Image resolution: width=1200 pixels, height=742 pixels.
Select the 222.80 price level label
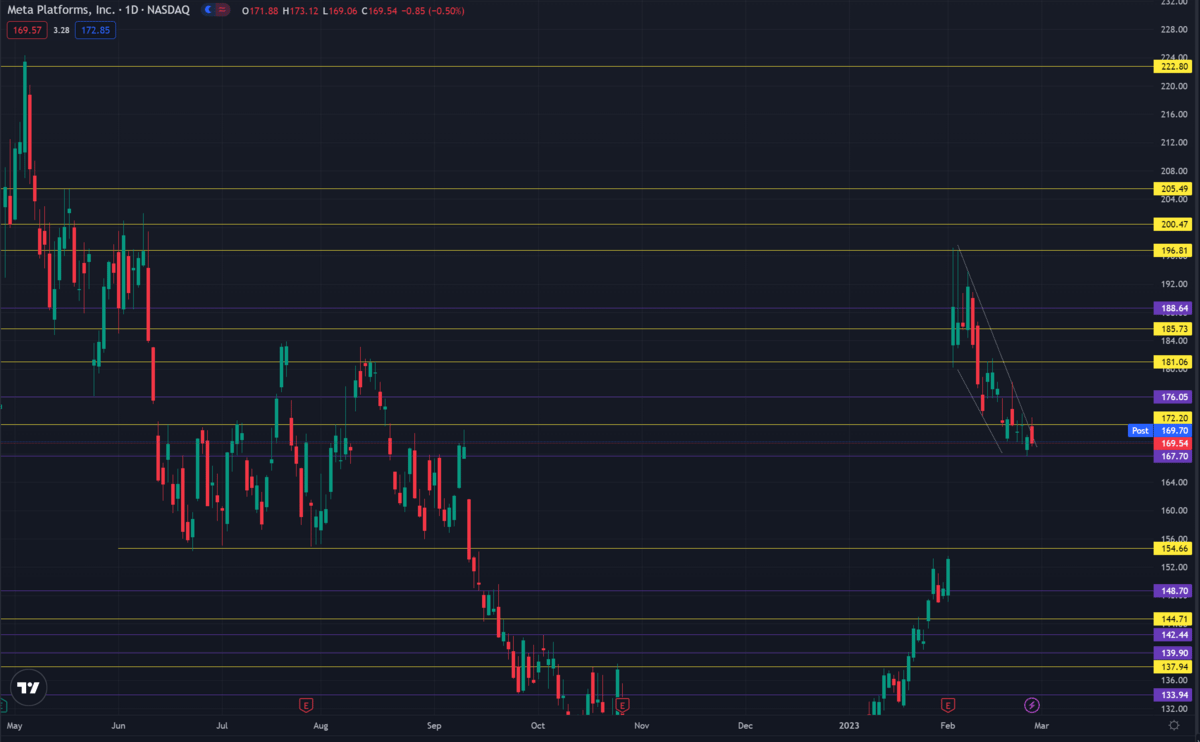click(x=1172, y=67)
